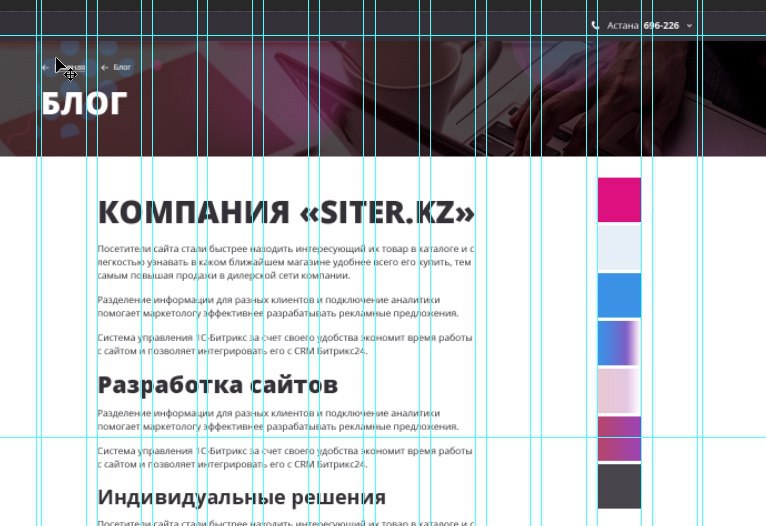Click the heading КОМПАНИЯ «SITER.KZ»
Viewport: 766px width, 526px height.
[x=286, y=212]
